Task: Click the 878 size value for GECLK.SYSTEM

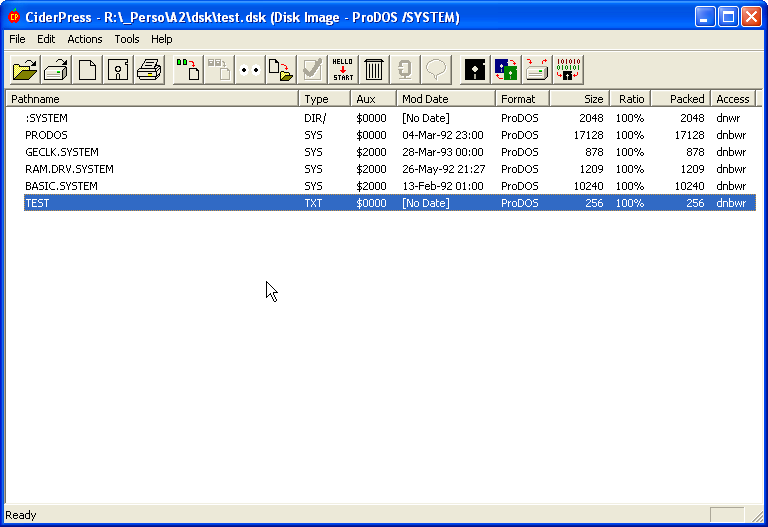Action: point(594,152)
